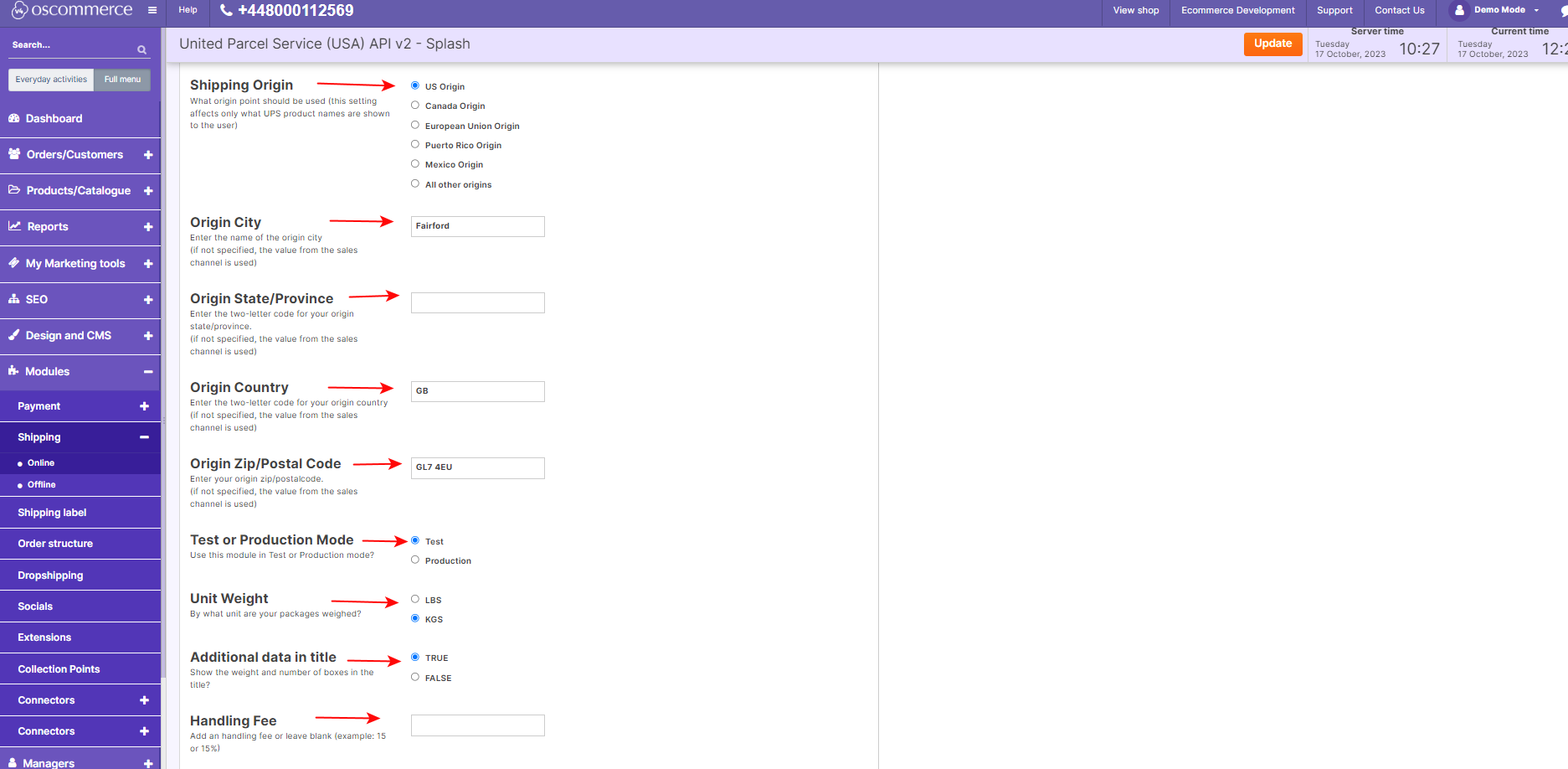Collapse Shipping submenu minus icon

point(144,437)
